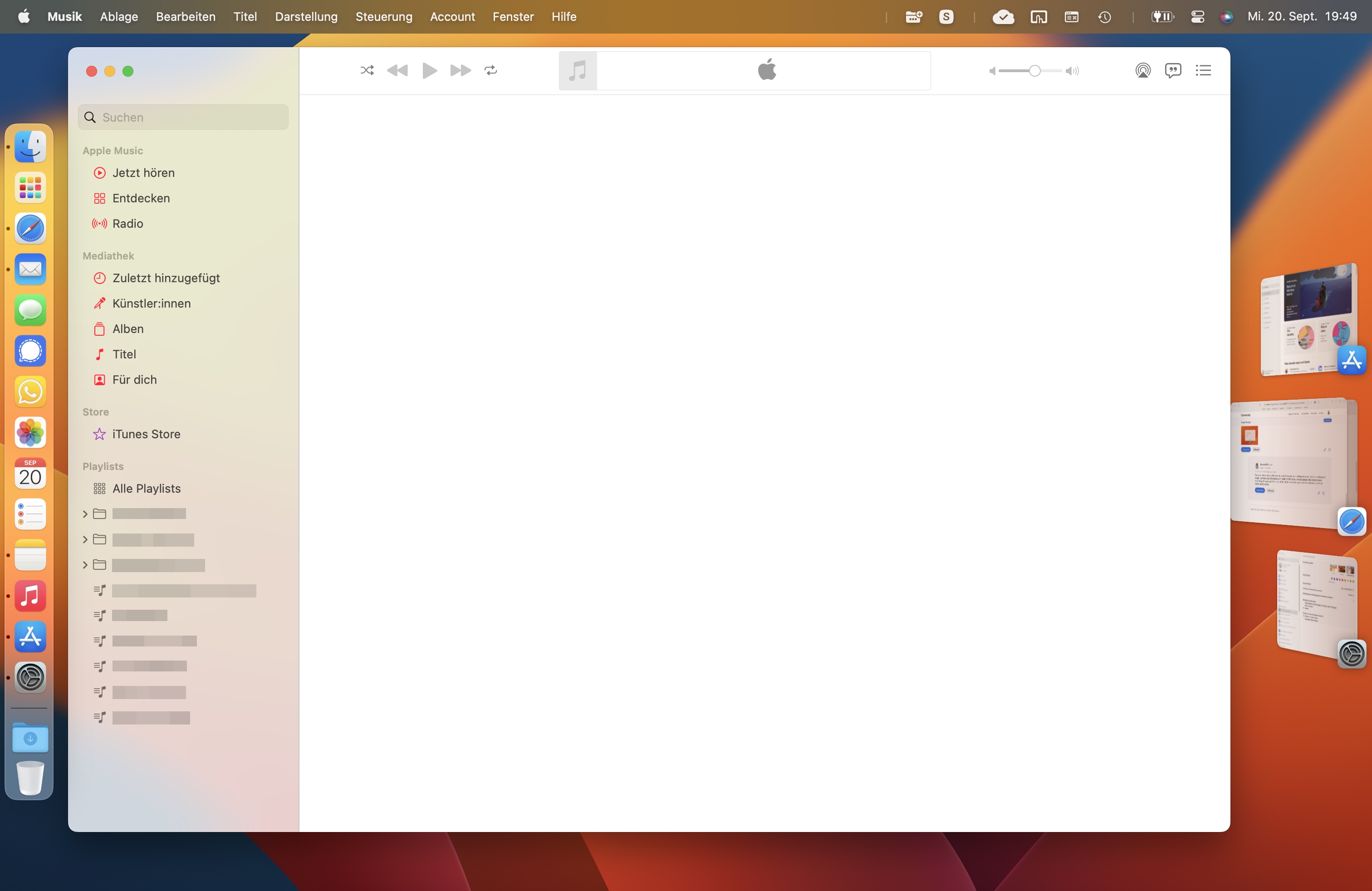Screen dimensions: 1372x891
Task: Skip to next track
Action: point(460,70)
